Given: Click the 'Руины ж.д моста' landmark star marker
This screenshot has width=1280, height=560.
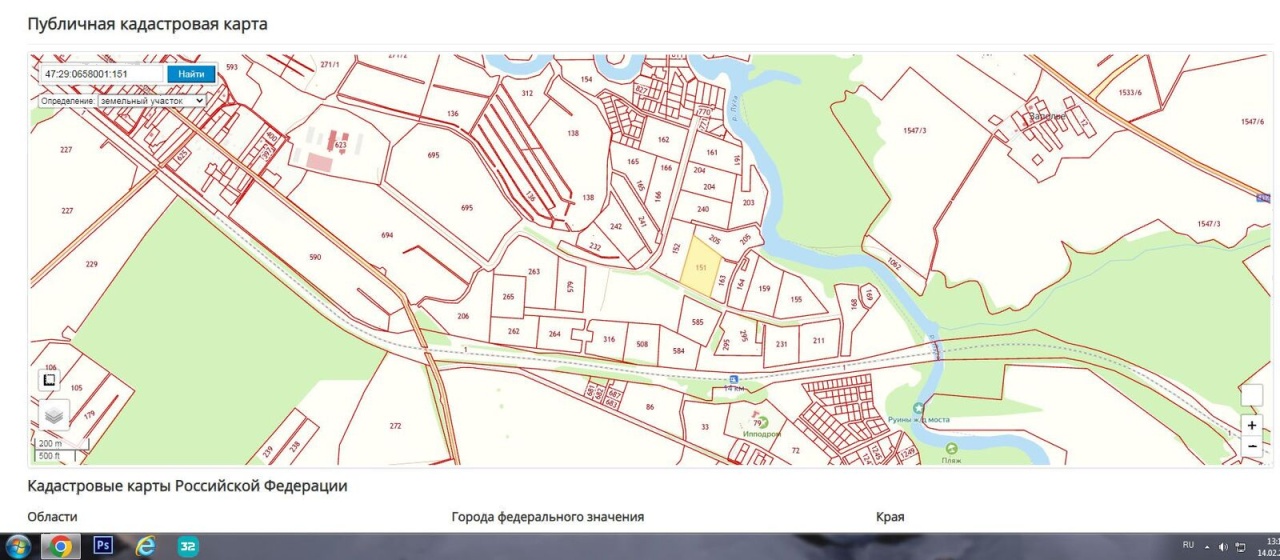Looking at the screenshot, I should tap(918, 407).
